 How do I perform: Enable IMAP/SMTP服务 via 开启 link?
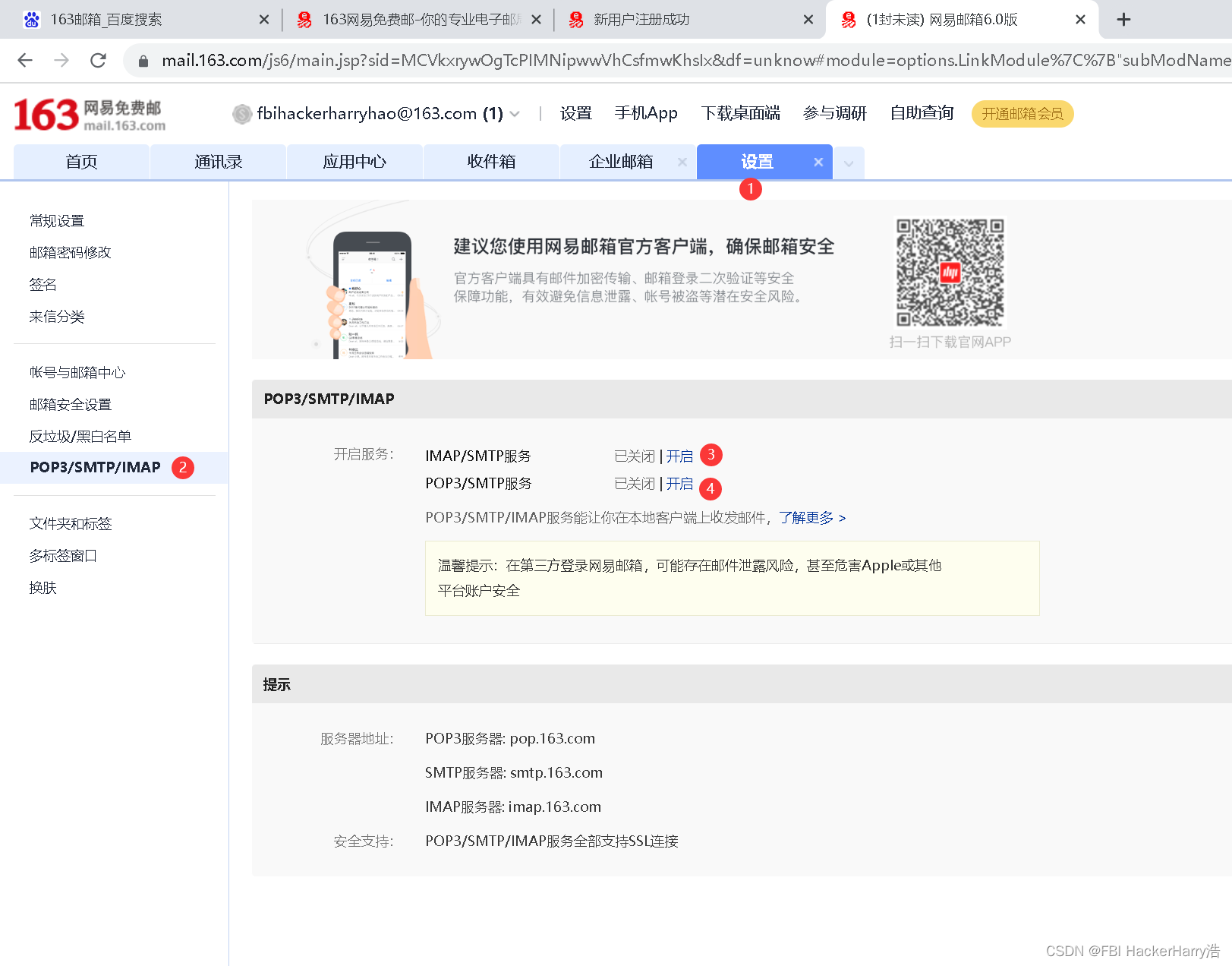coord(679,456)
